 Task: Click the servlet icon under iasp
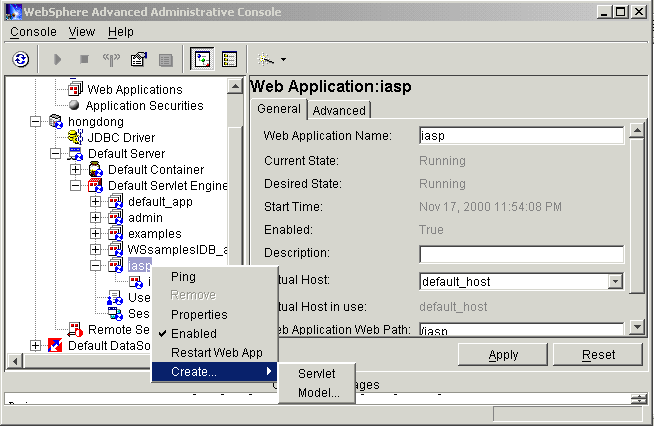[x=136, y=282]
